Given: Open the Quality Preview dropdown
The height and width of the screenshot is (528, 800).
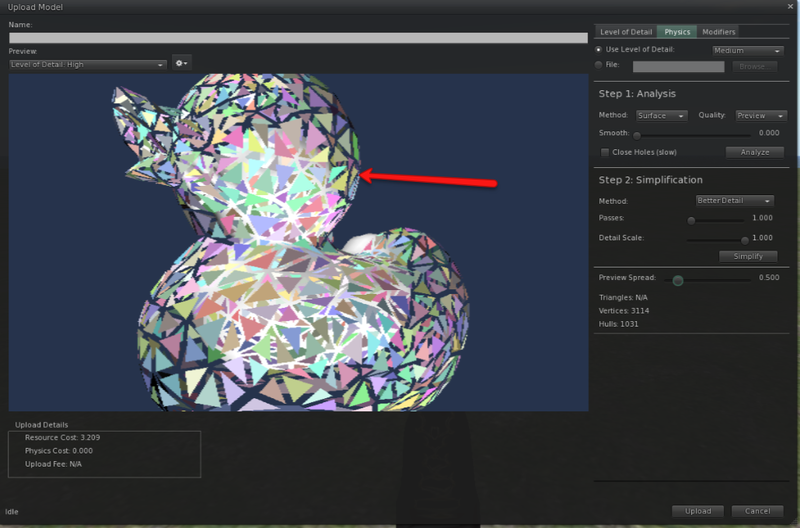Looking at the screenshot, I should click(x=760, y=116).
